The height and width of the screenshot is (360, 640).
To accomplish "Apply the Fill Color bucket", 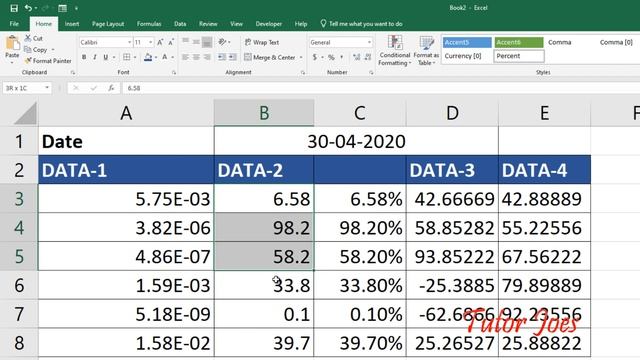I will point(148,57).
